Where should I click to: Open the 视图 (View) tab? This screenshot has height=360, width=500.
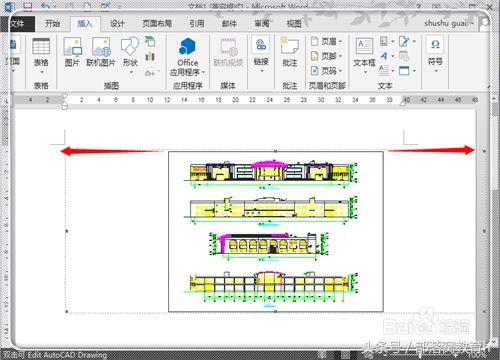(x=294, y=24)
